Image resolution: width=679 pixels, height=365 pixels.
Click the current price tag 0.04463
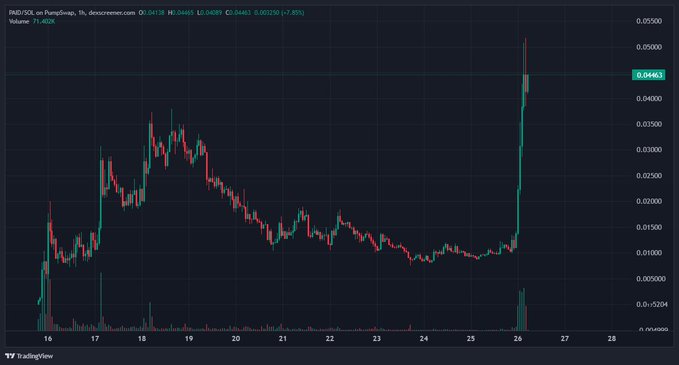tap(649, 75)
